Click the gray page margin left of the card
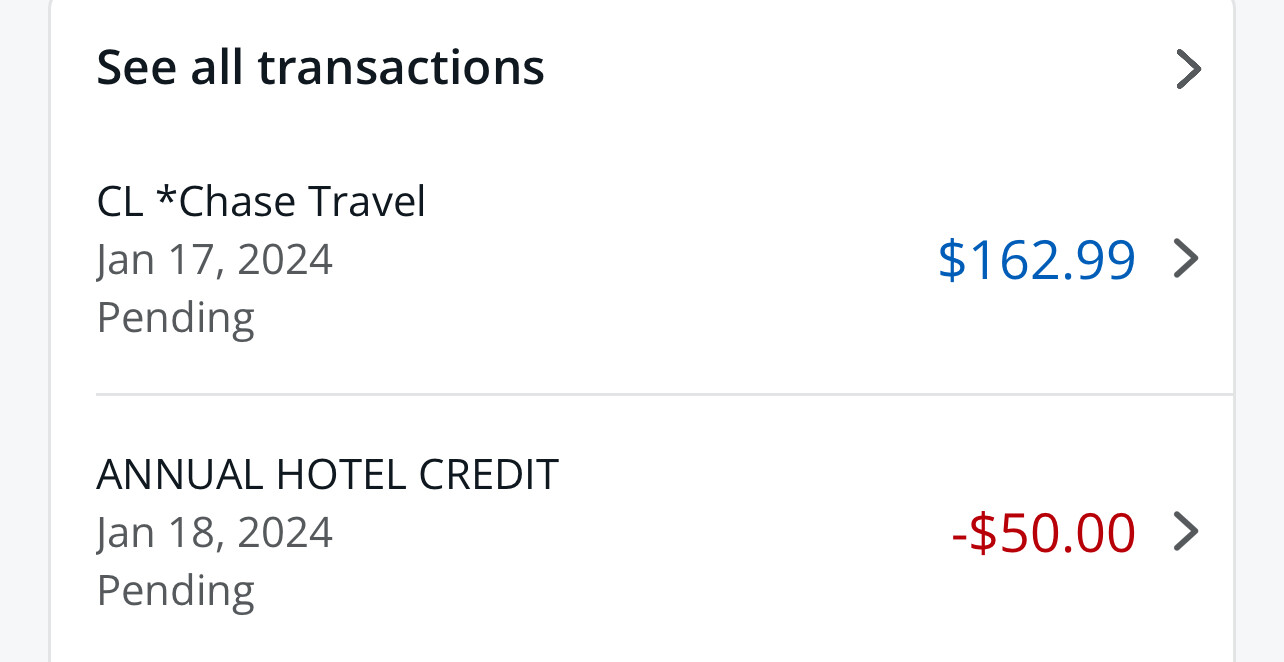Image resolution: width=1284 pixels, height=662 pixels. click(24, 330)
